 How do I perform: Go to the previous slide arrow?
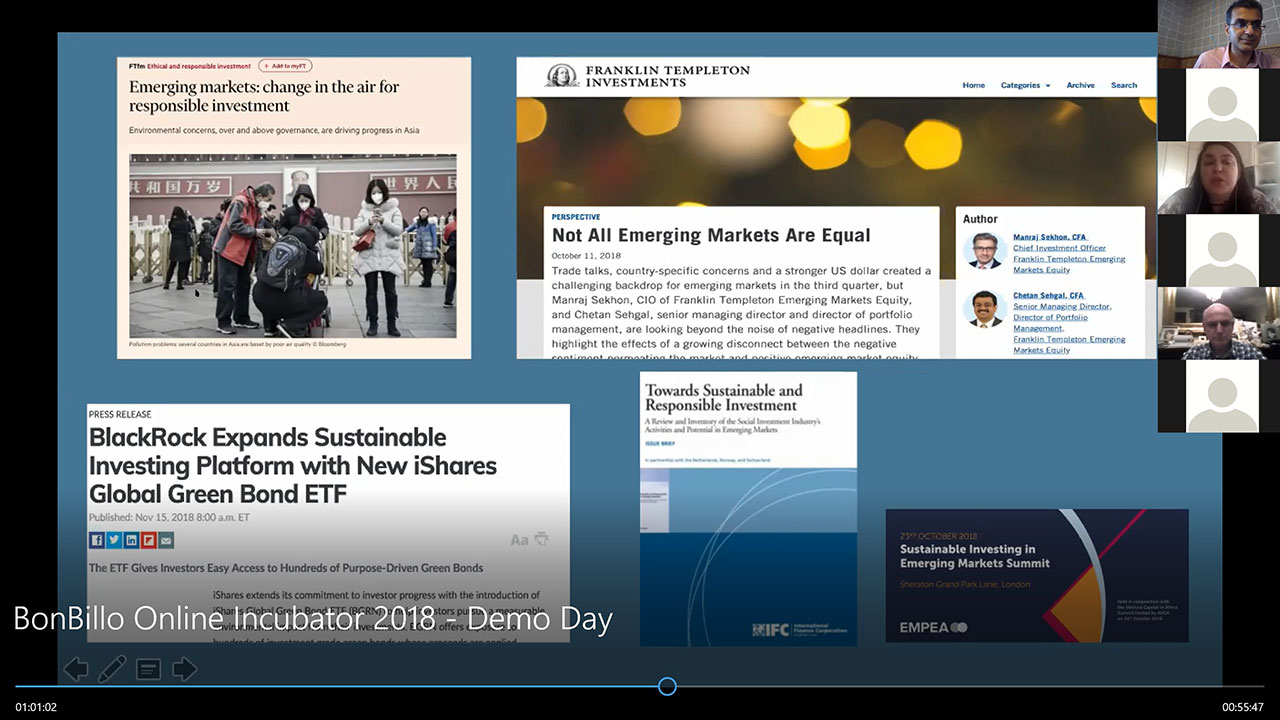coord(76,669)
